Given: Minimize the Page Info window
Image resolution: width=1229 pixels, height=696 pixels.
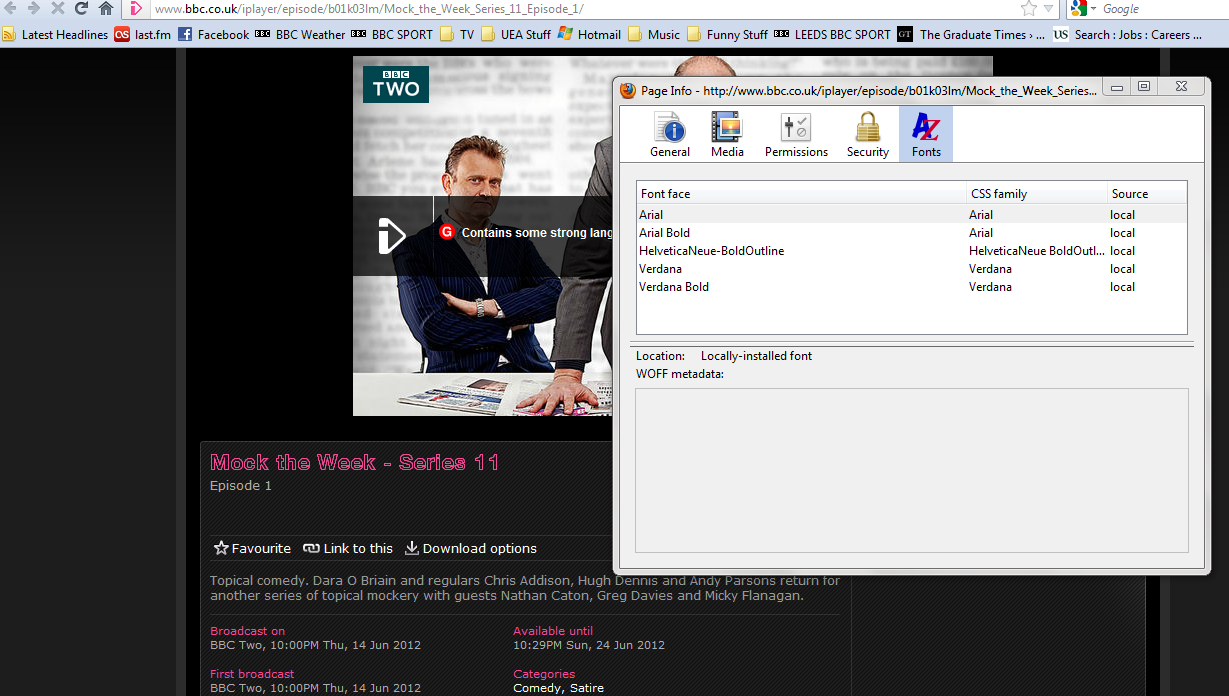Looking at the screenshot, I should [1117, 87].
